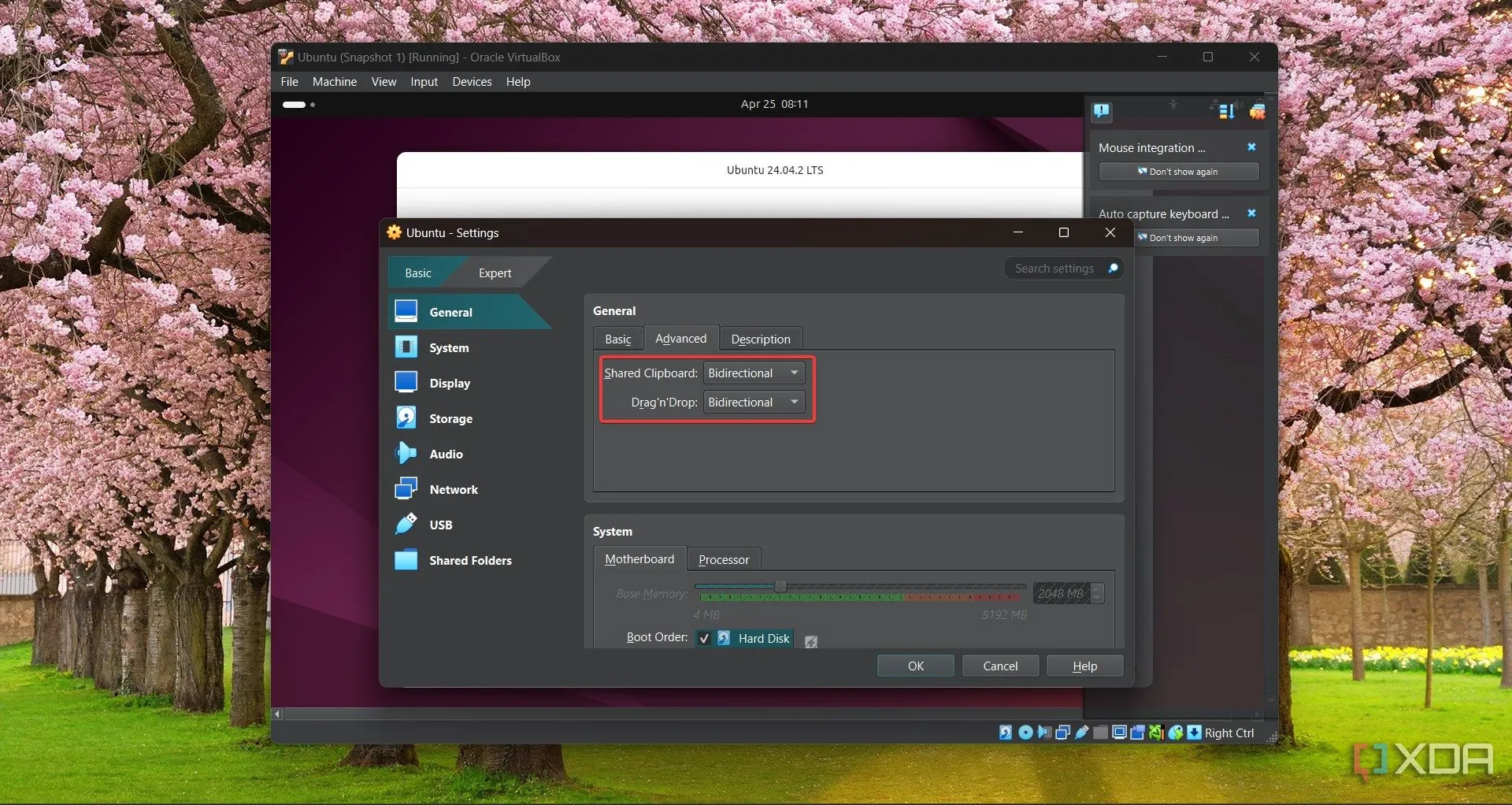This screenshot has height=805, width=1512.
Task: Toggle the notification center speech-bubble icon
Action: tap(1102, 112)
